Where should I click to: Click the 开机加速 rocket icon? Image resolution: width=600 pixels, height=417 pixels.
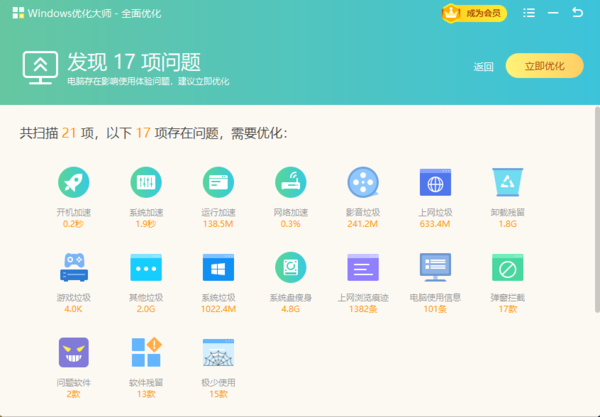[74, 182]
